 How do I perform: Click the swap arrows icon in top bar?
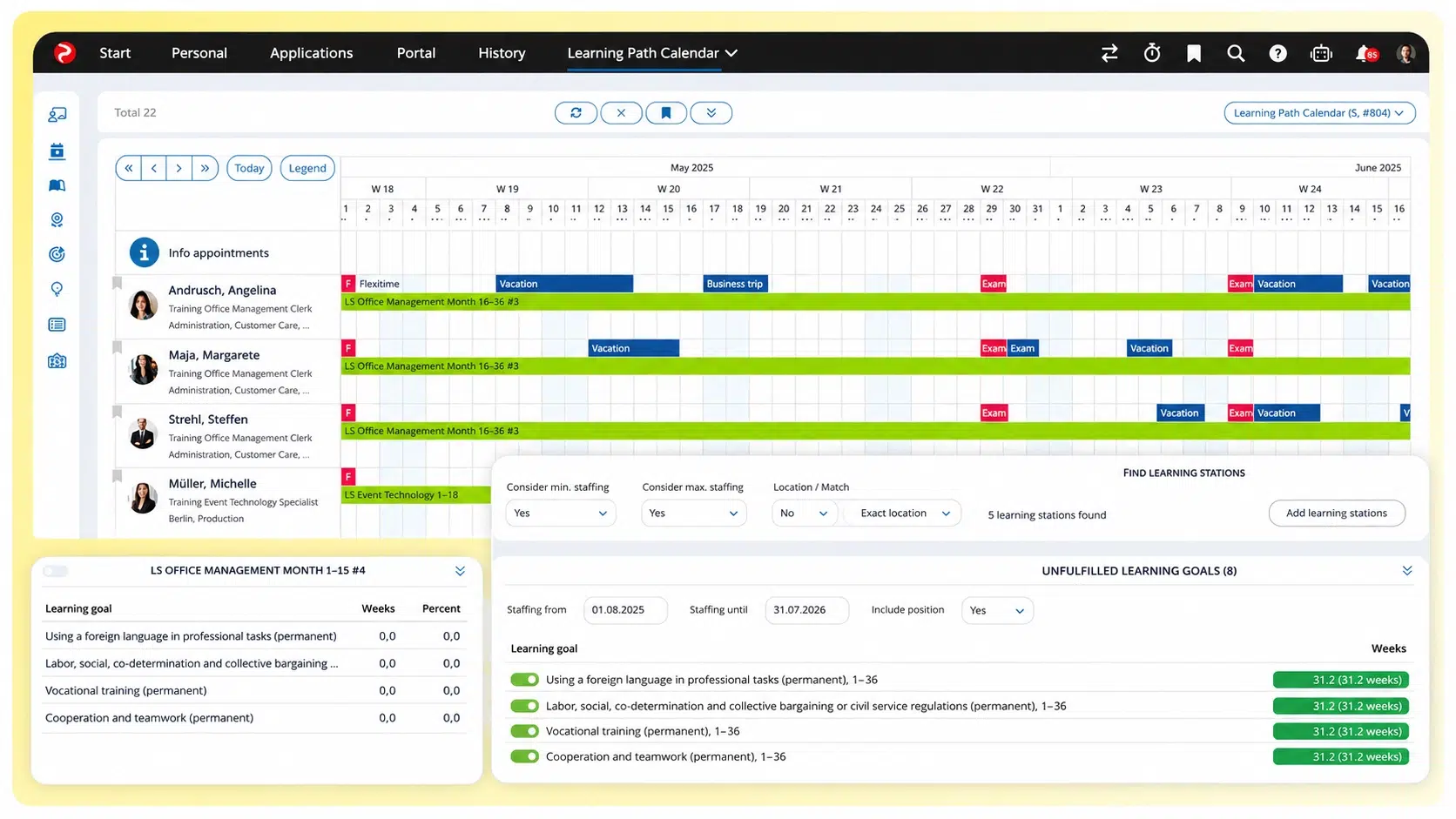point(1109,53)
